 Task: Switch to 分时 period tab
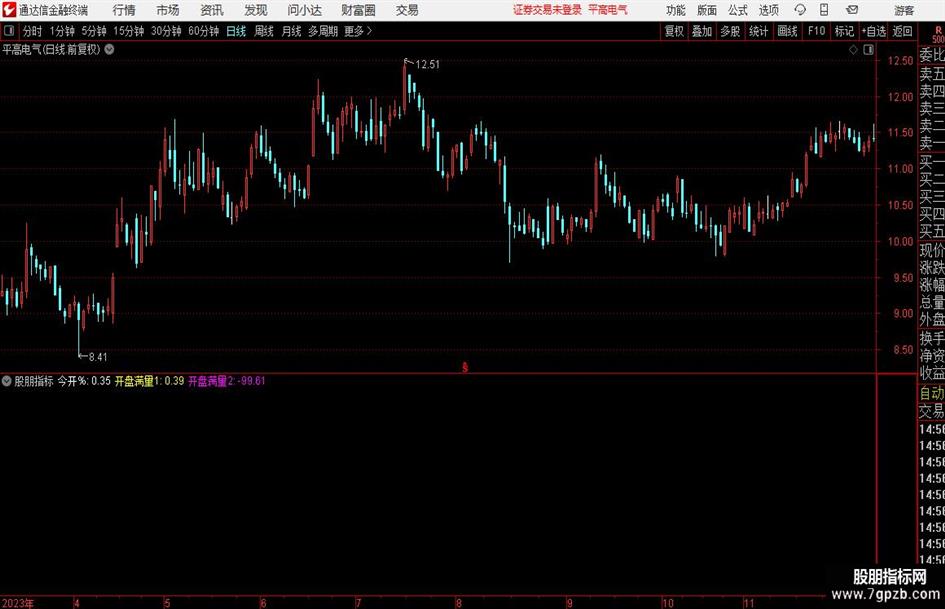(x=33, y=31)
